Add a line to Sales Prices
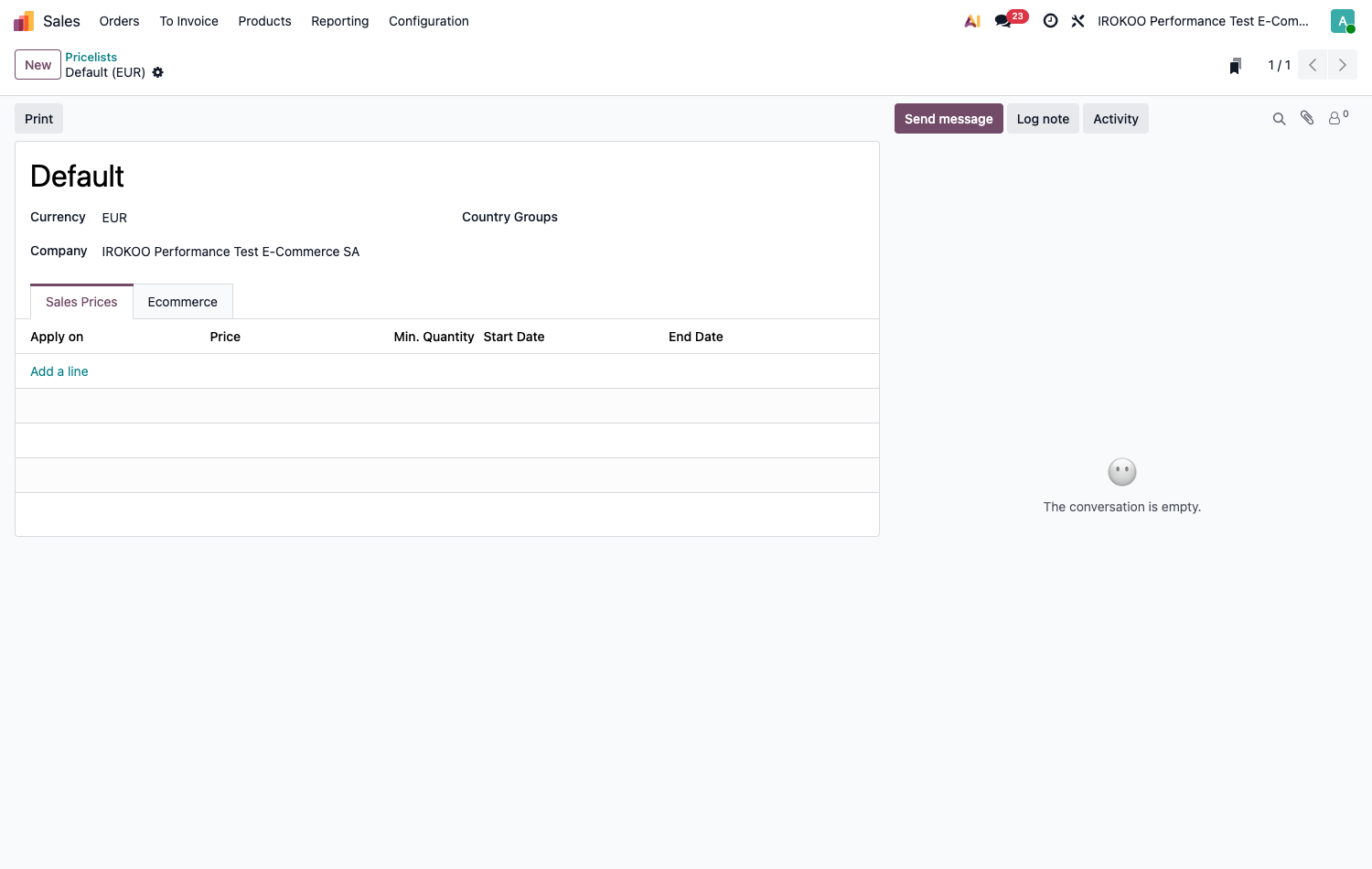 click(59, 371)
